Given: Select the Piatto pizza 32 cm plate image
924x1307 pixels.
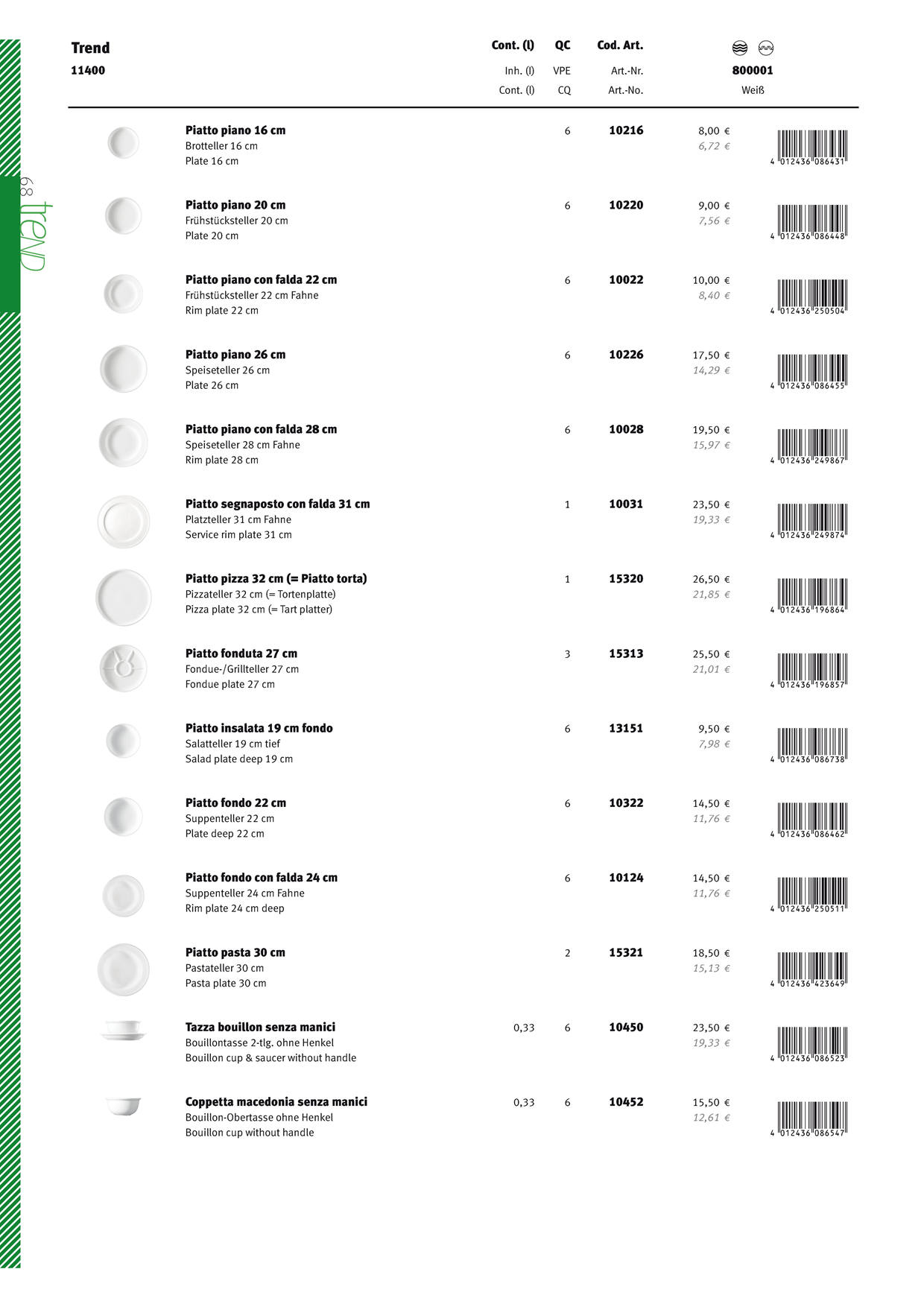Looking at the screenshot, I should click(x=124, y=597).
